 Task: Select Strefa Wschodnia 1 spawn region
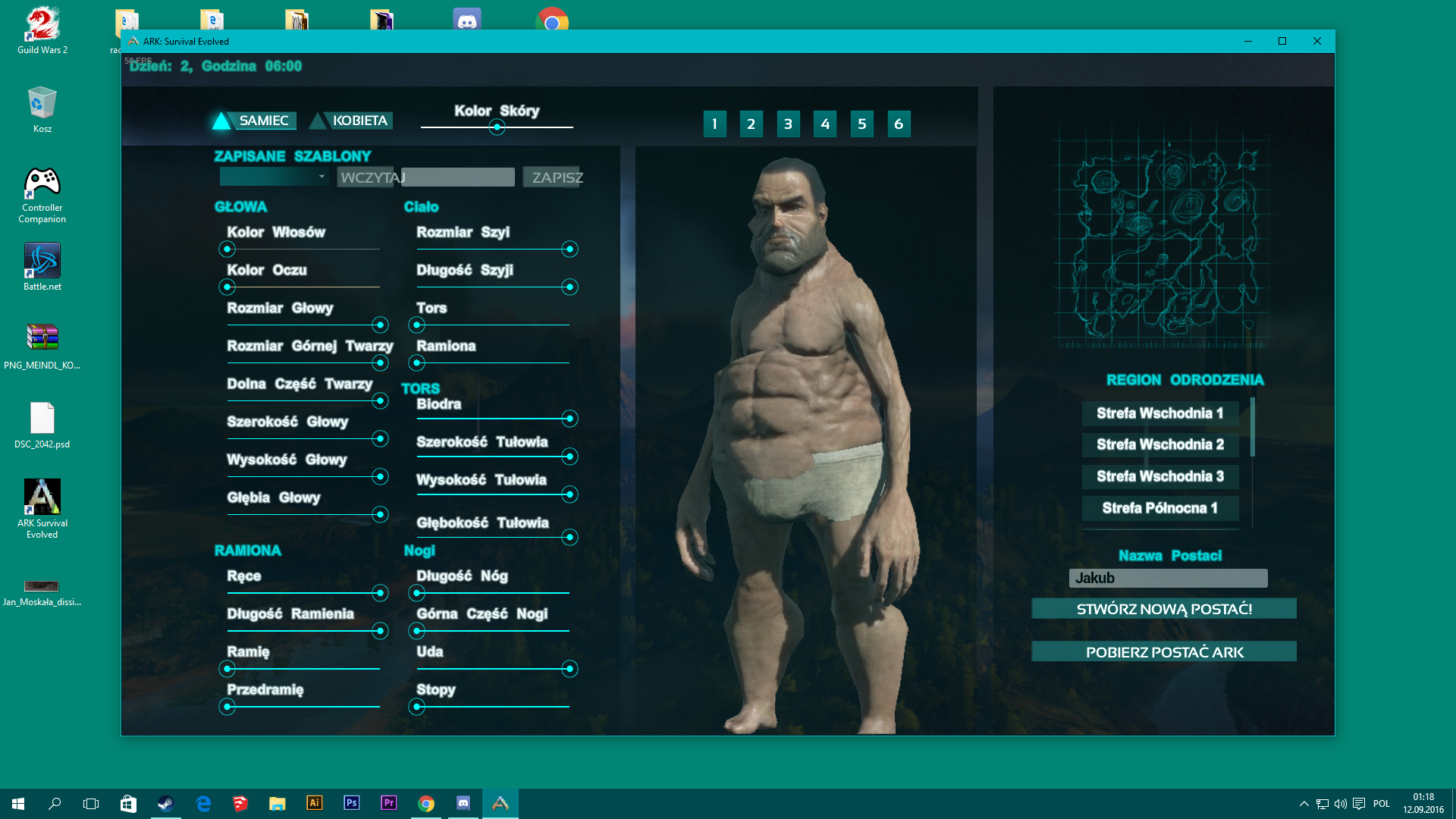[1160, 413]
